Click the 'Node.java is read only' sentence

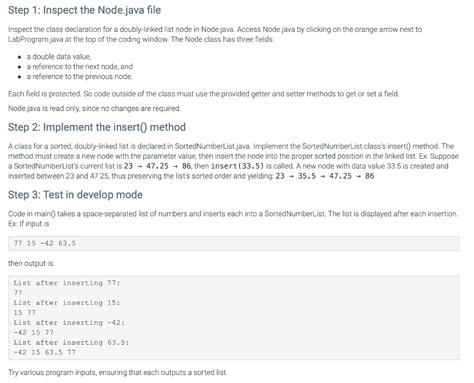click(94, 108)
